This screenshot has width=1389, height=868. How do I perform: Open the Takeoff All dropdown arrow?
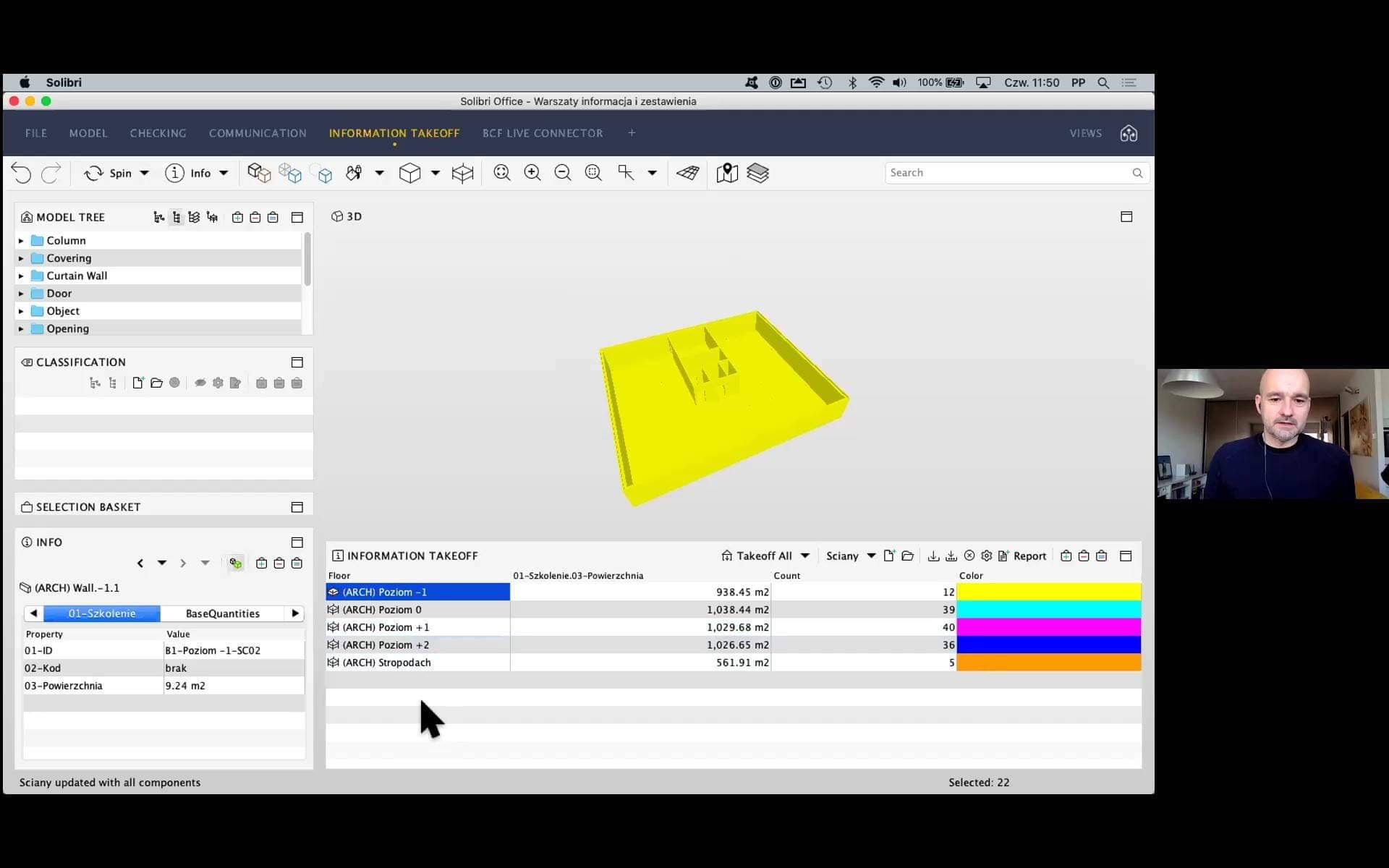click(805, 556)
